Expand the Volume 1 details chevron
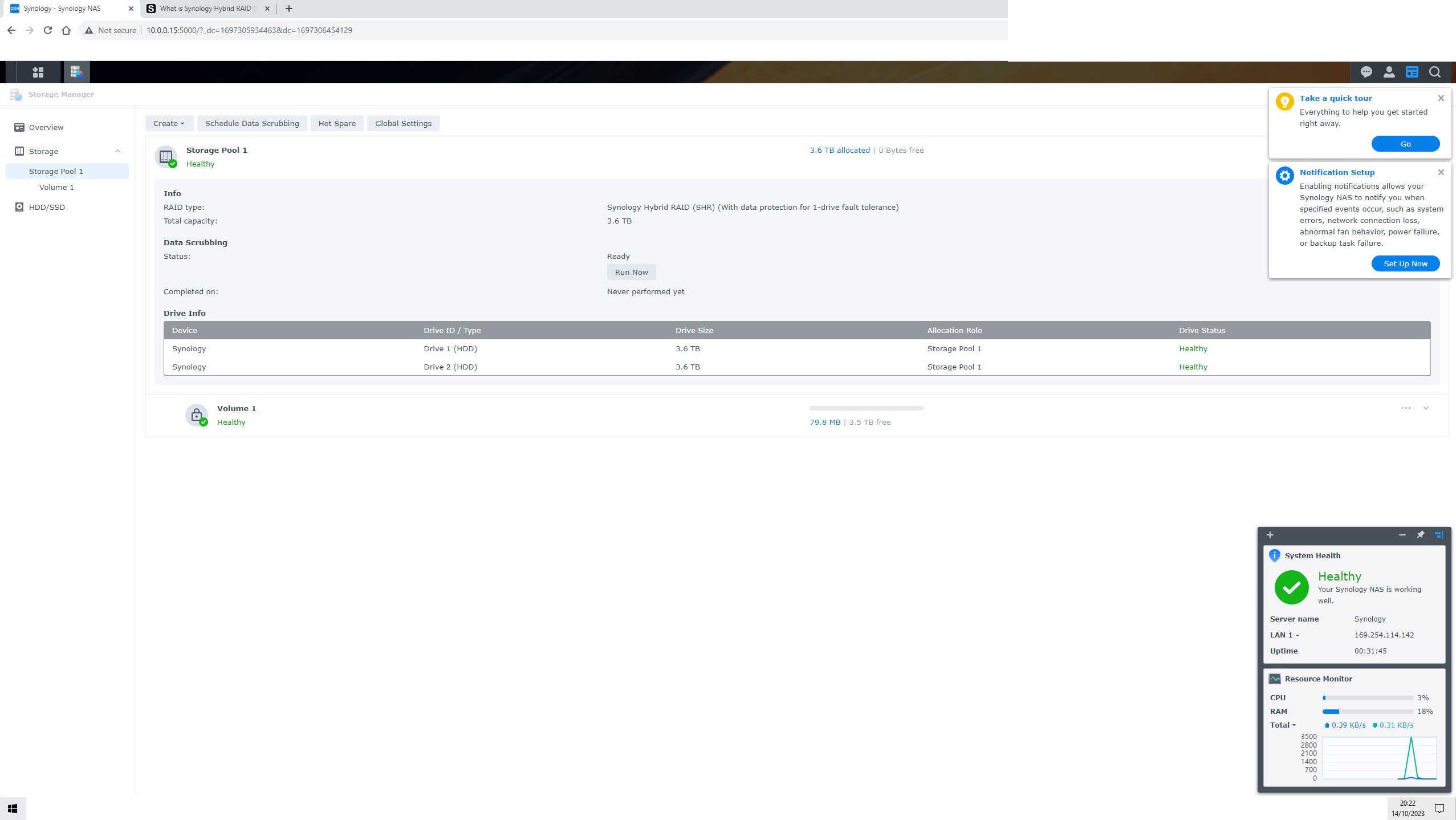Screen dimensions: 1456x820 click(1426, 408)
